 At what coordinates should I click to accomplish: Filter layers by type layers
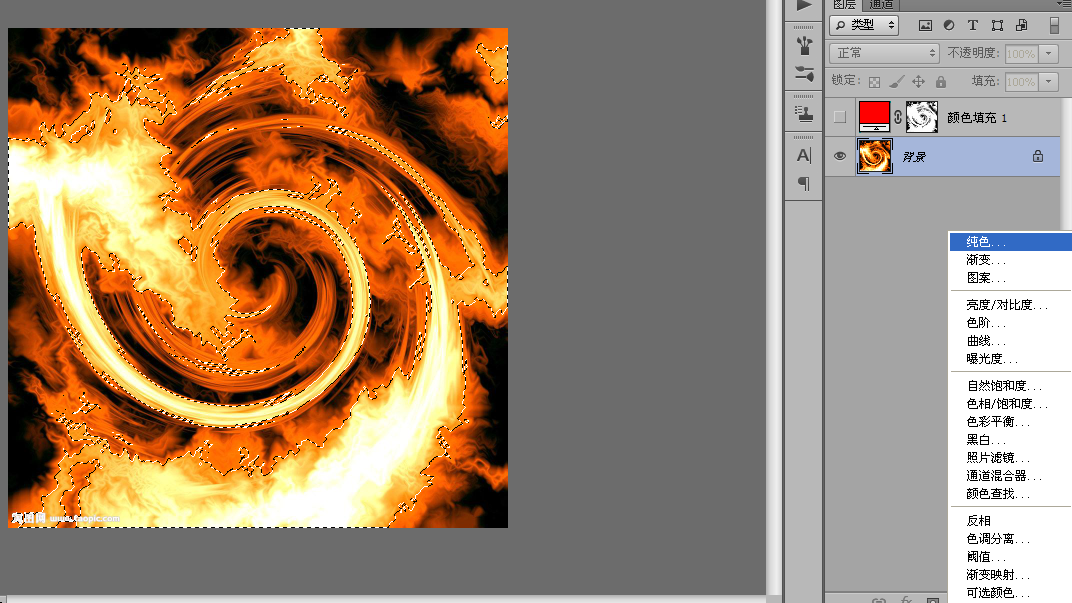973,25
